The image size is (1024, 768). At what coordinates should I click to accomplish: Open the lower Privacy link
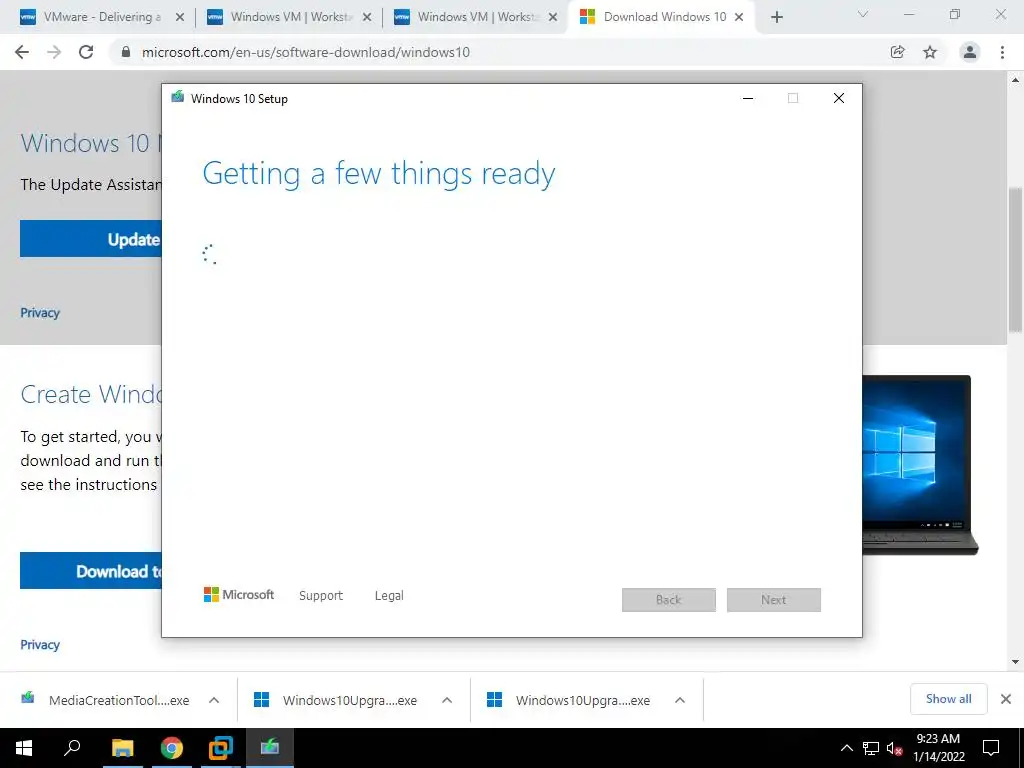coord(40,645)
